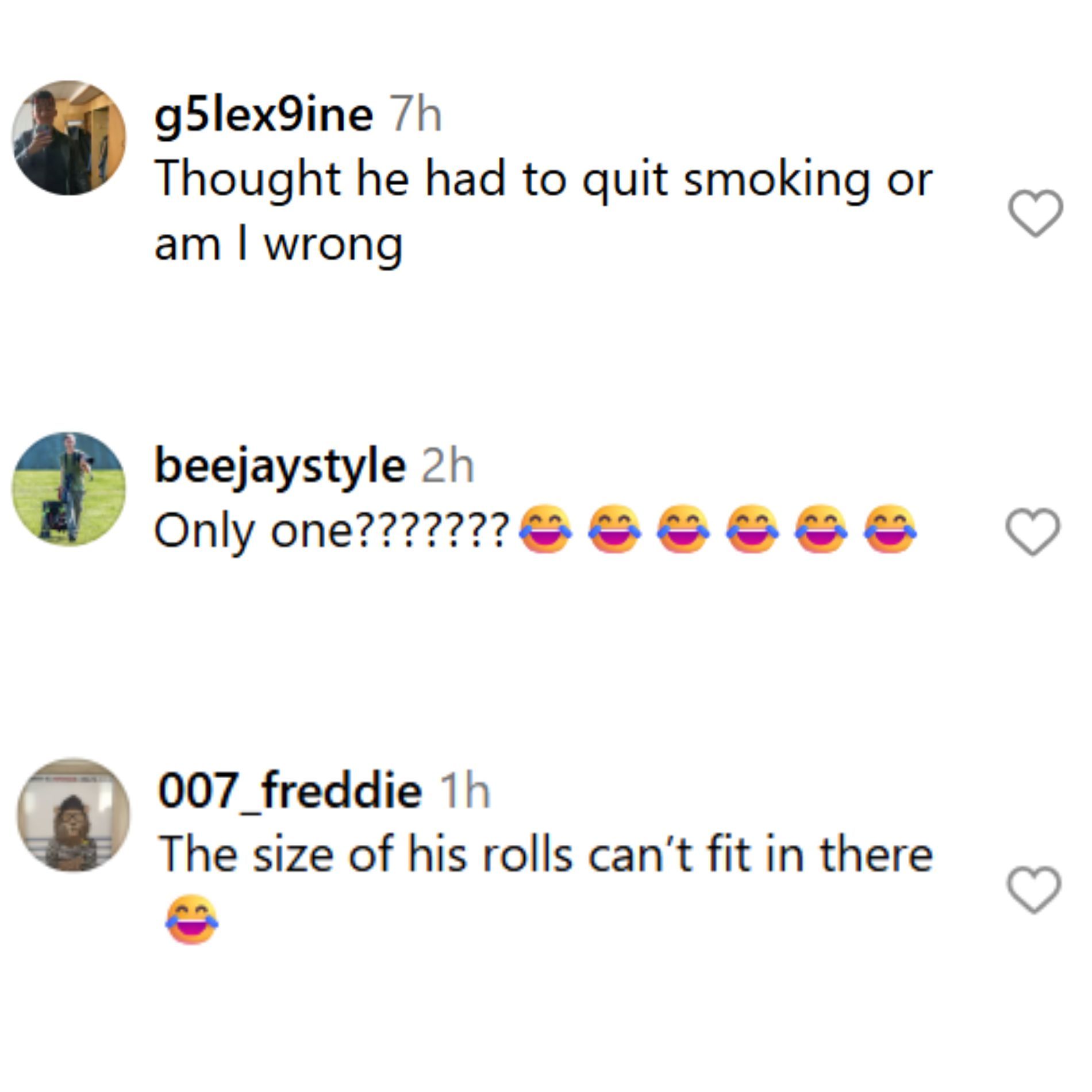Like 007_freddie's comment about rolls
1092x1092 pixels.
click(x=1033, y=890)
